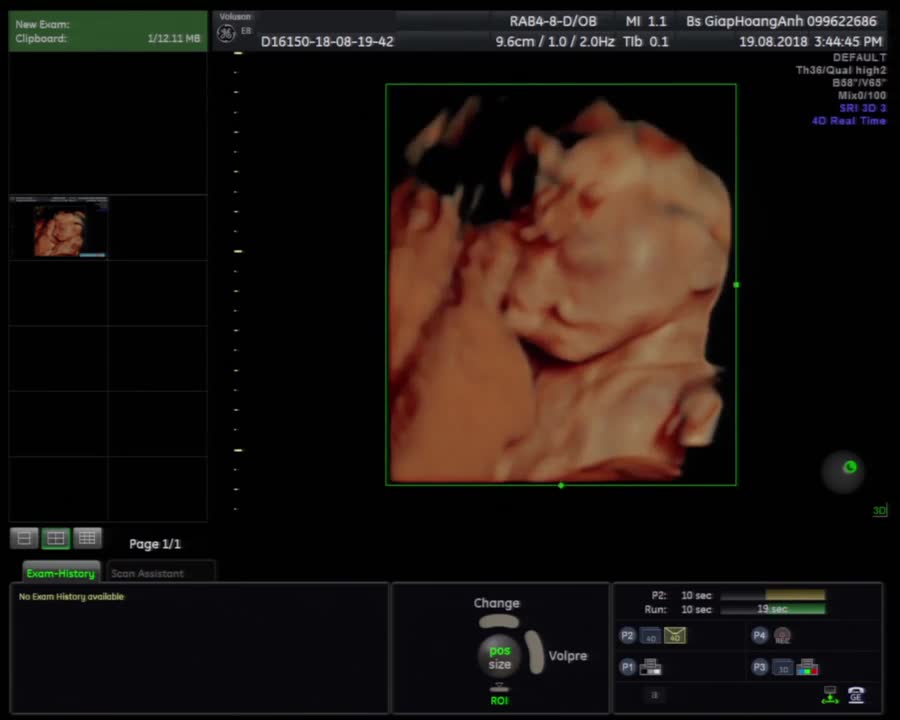Click the Volpre trackball button label

pyautogui.click(x=568, y=656)
